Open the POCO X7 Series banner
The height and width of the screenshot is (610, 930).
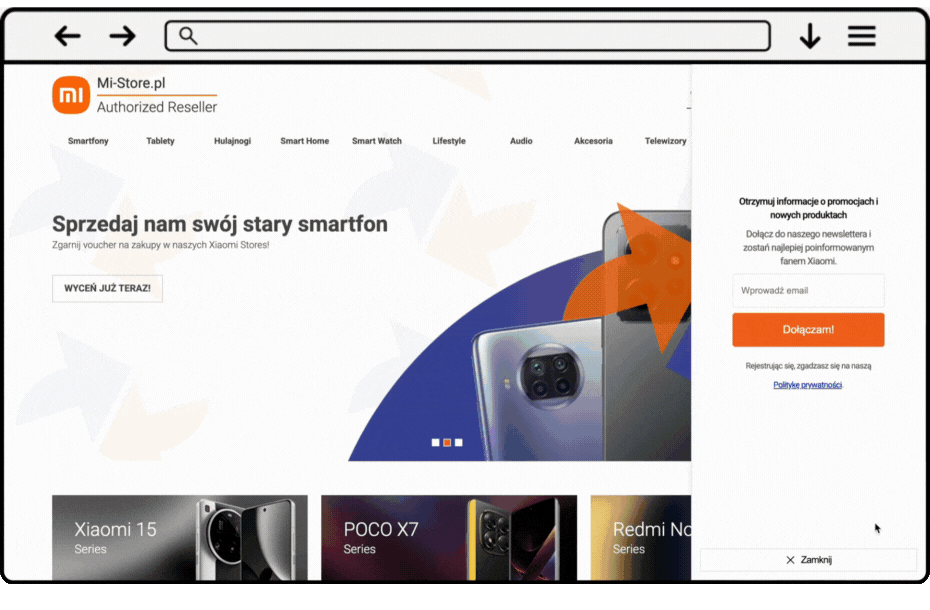click(x=449, y=538)
